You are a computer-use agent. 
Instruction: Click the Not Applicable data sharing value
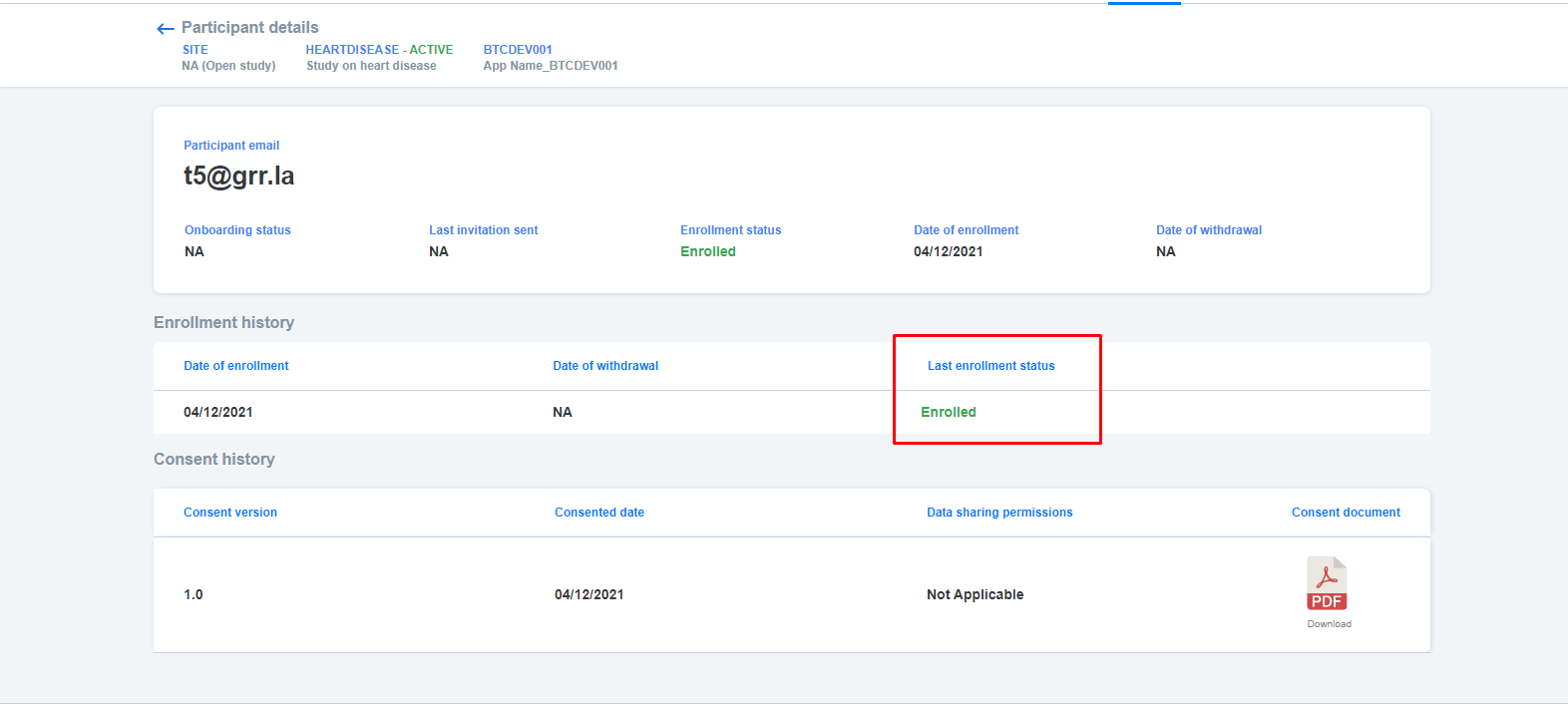point(976,595)
